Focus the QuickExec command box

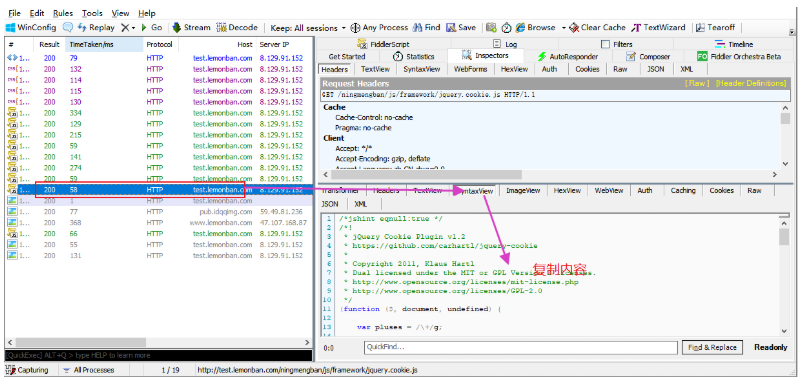[158, 355]
